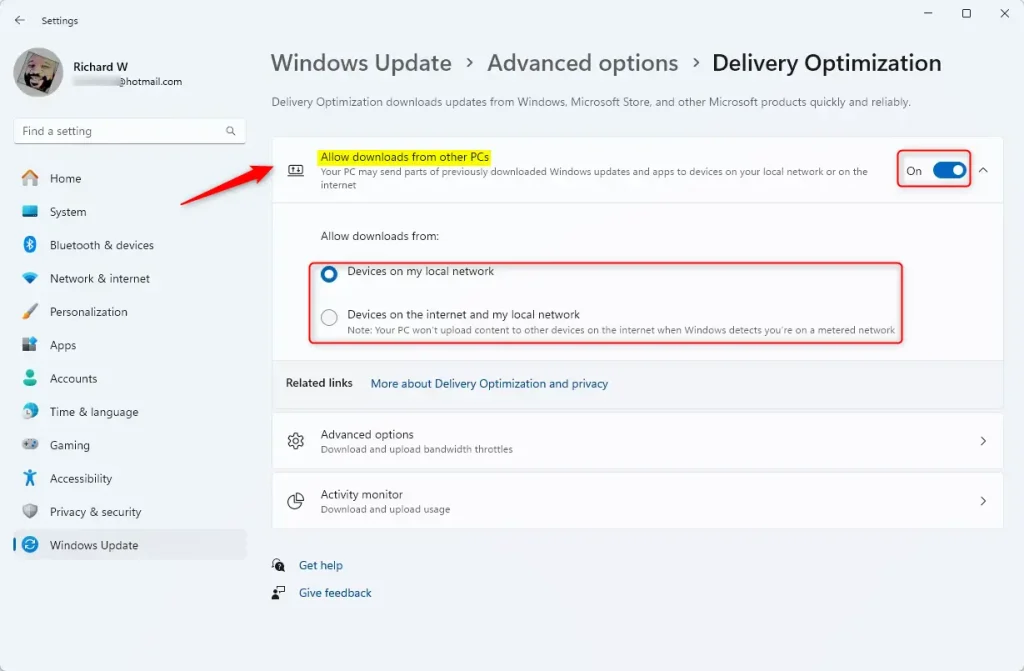This screenshot has height=671, width=1024.
Task: Switch to Personalization settings
Action: click(129, 312)
